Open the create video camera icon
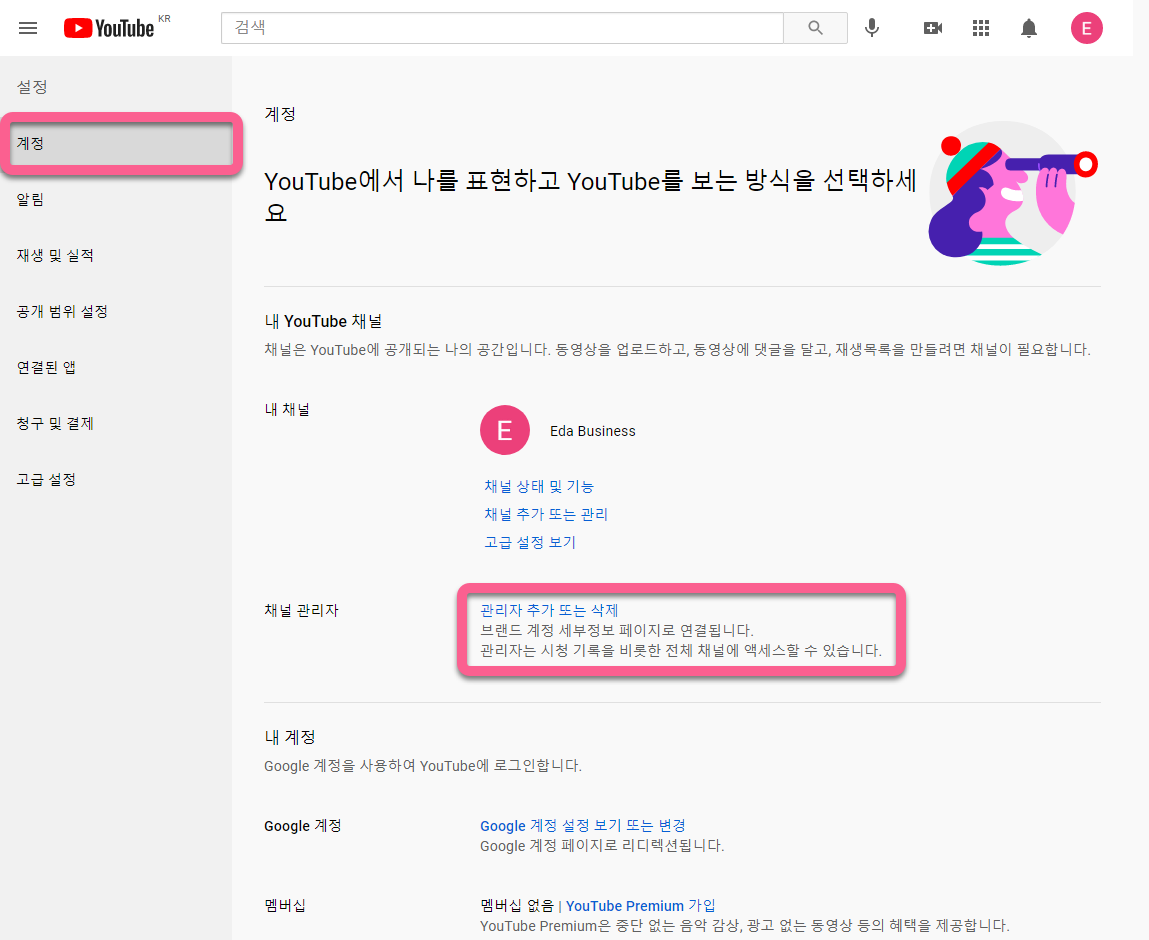Image resolution: width=1149 pixels, height=940 pixels. coord(932,28)
